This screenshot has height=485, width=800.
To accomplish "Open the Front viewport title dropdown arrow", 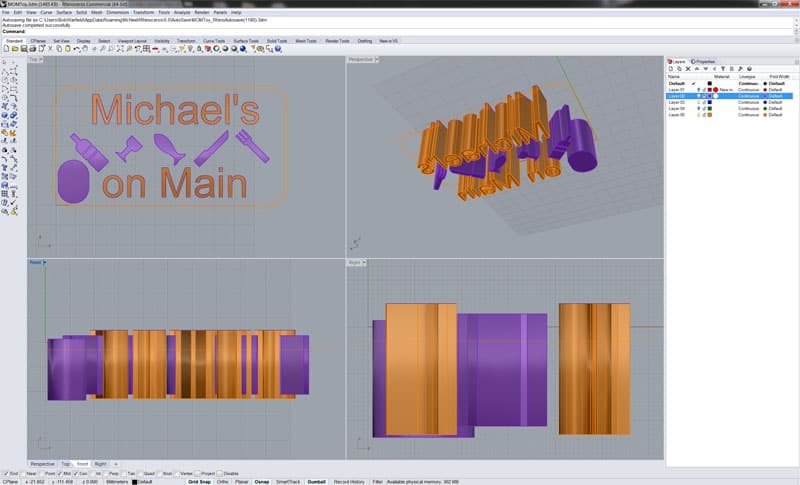I will pyautogui.click(x=44, y=263).
